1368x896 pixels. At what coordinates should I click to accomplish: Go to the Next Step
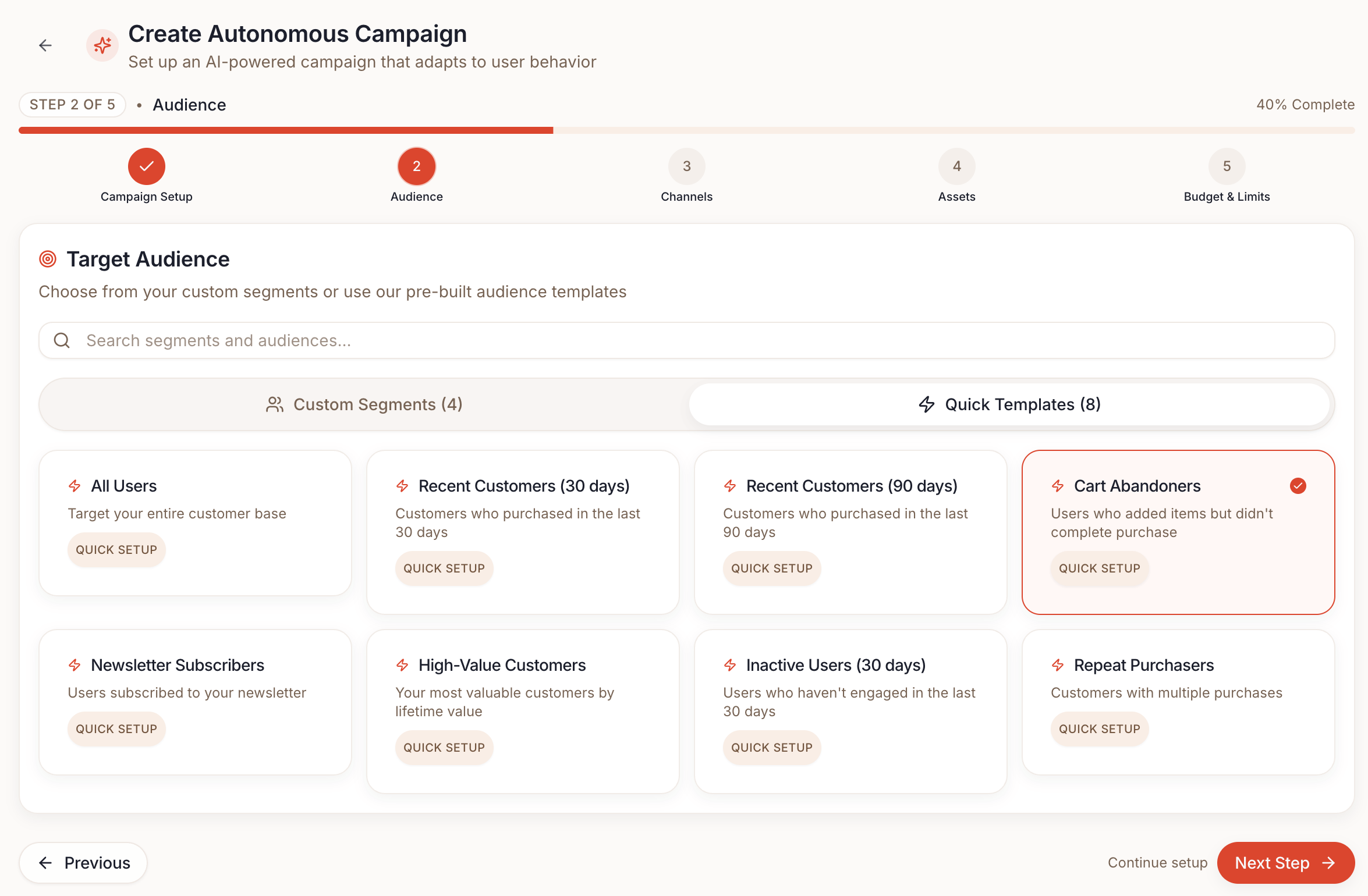click(1285, 863)
